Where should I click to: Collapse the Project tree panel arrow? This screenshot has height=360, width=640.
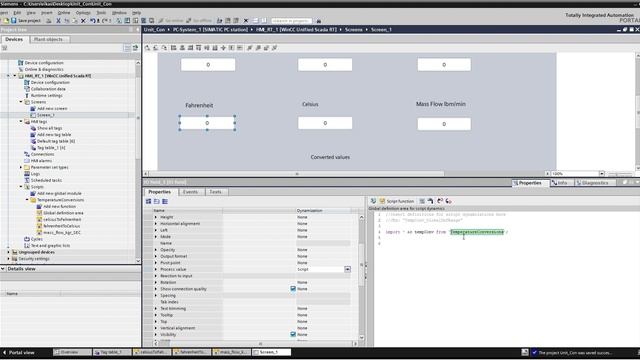(137, 29)
